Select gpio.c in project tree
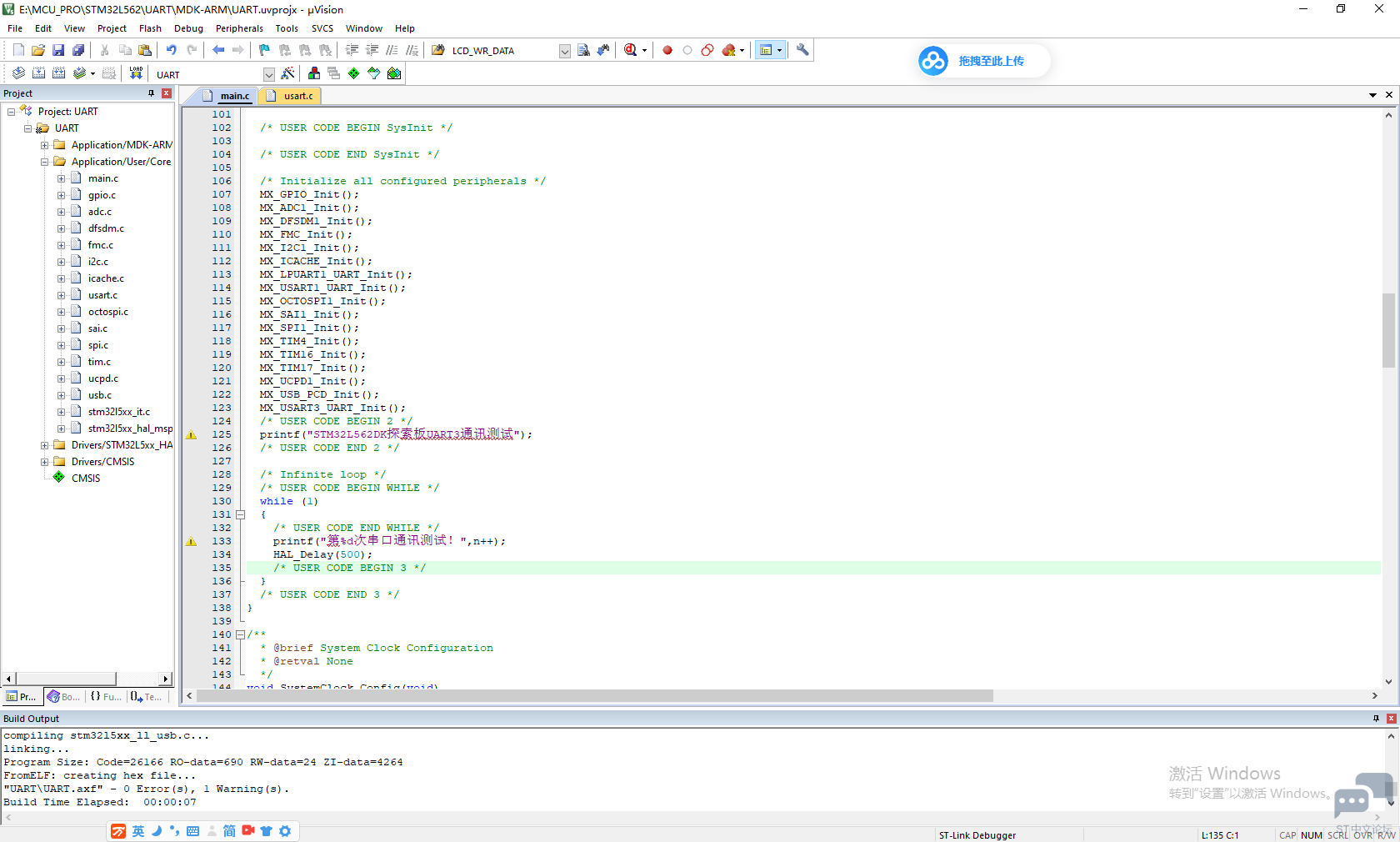The height and width of the screenshot is (842, 1400). [102, 195]
